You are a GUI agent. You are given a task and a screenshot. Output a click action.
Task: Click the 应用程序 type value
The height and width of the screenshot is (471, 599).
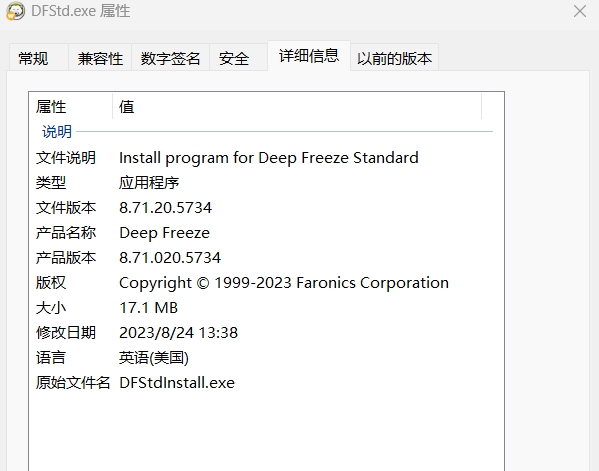pyautogui.click(x=149, y=182)
